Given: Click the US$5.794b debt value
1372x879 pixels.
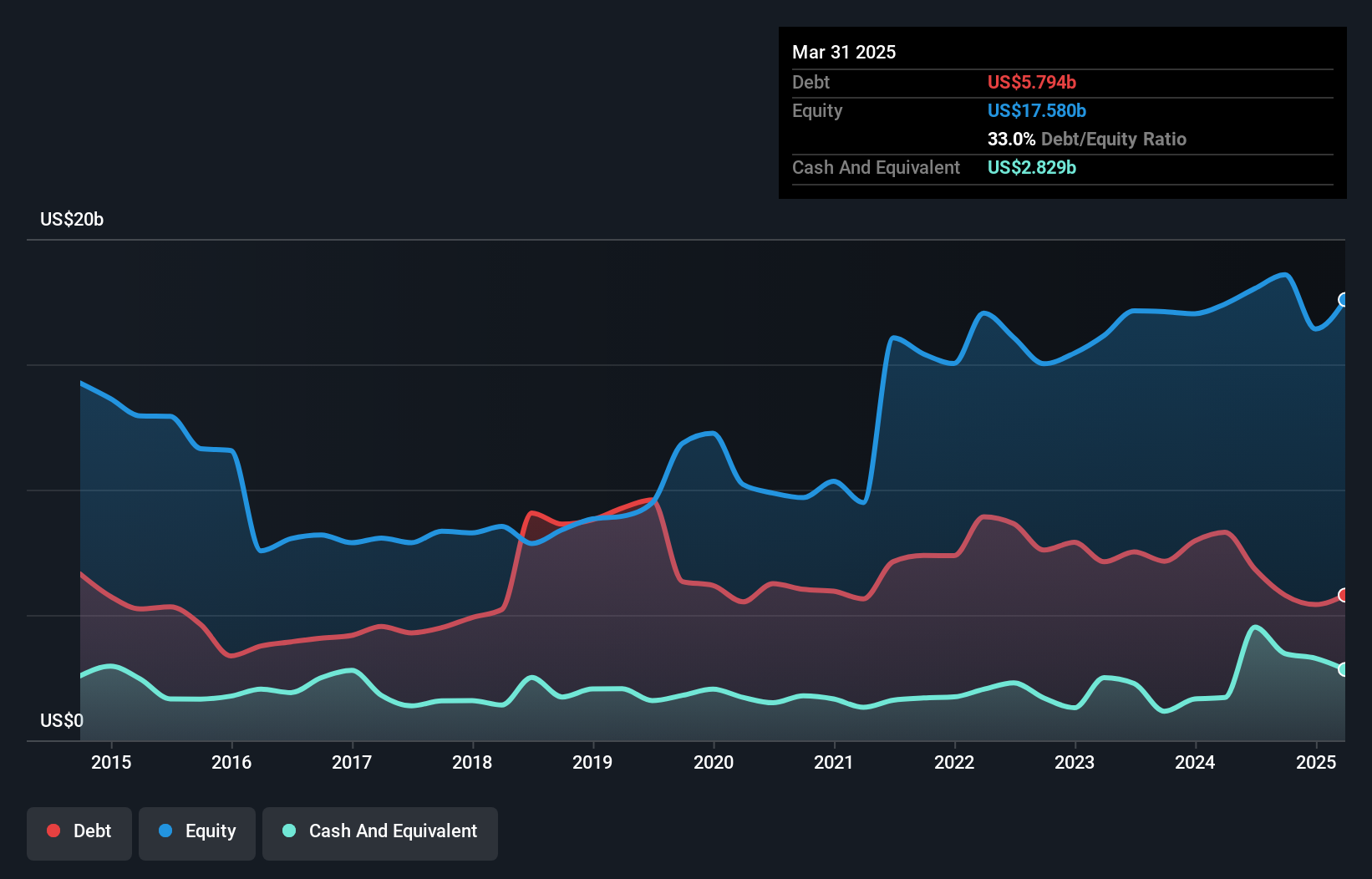Looking at the screenshot, I should point(1031,83).
